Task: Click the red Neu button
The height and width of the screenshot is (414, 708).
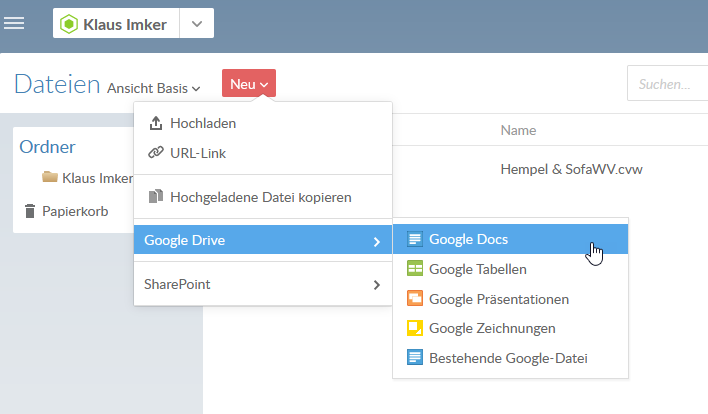Action: [x=249, y=84]
